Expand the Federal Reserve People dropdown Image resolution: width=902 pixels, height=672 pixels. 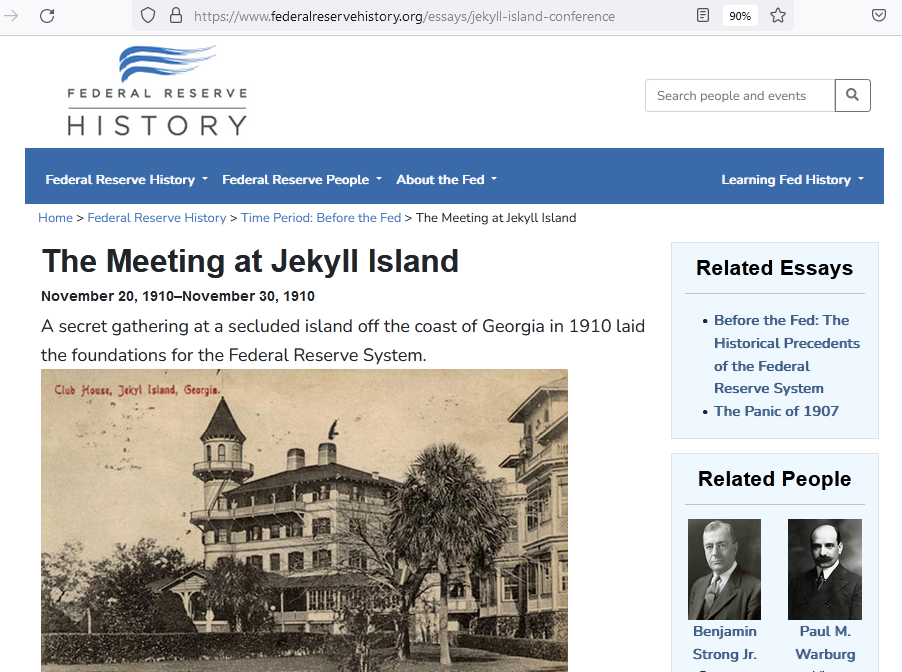(x=302, y=180)
